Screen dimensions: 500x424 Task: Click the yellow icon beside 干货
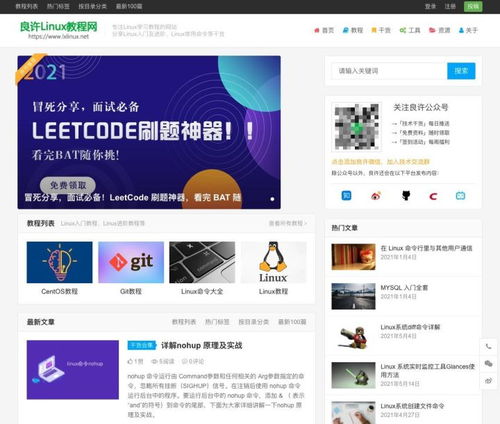pyautogui.click(x=374, y=30)
